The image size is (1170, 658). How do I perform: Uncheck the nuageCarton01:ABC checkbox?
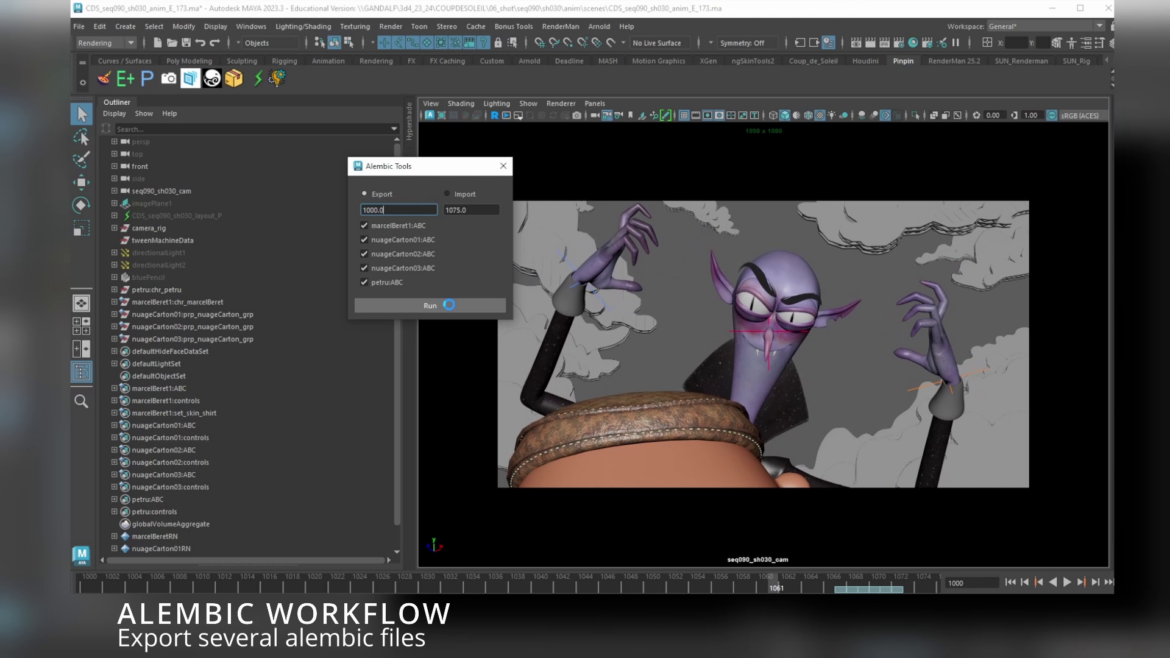(x=364, y=239)
